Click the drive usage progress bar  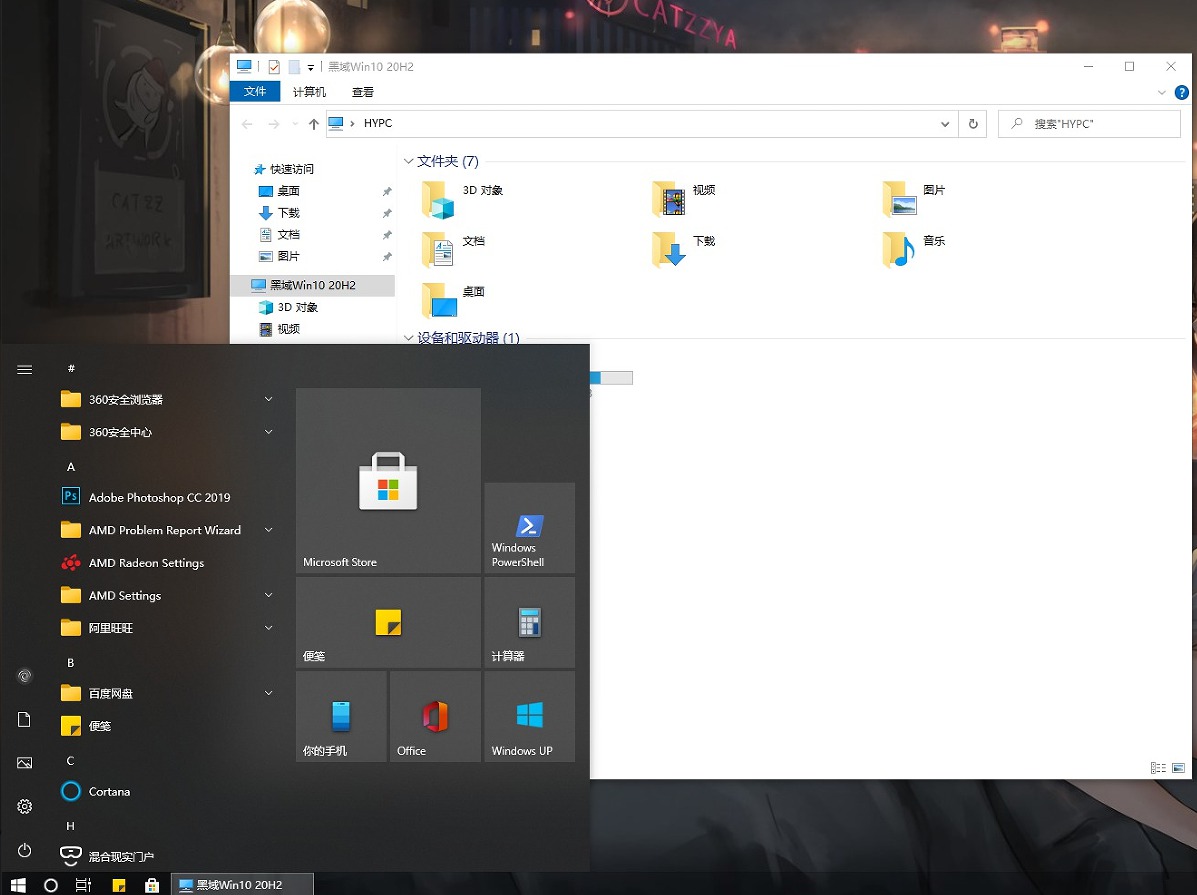click(611, 377)
